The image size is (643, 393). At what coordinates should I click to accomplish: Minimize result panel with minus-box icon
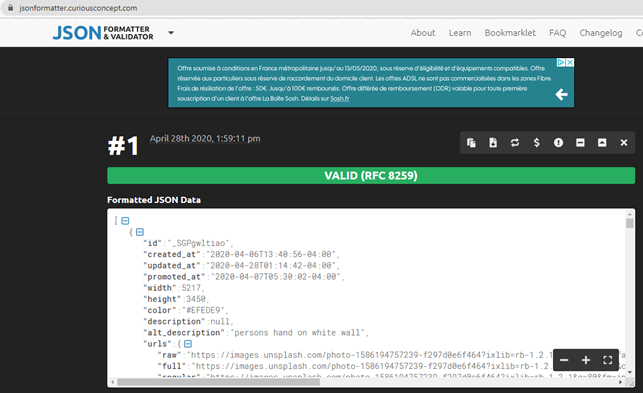click(x=580, y=143)
